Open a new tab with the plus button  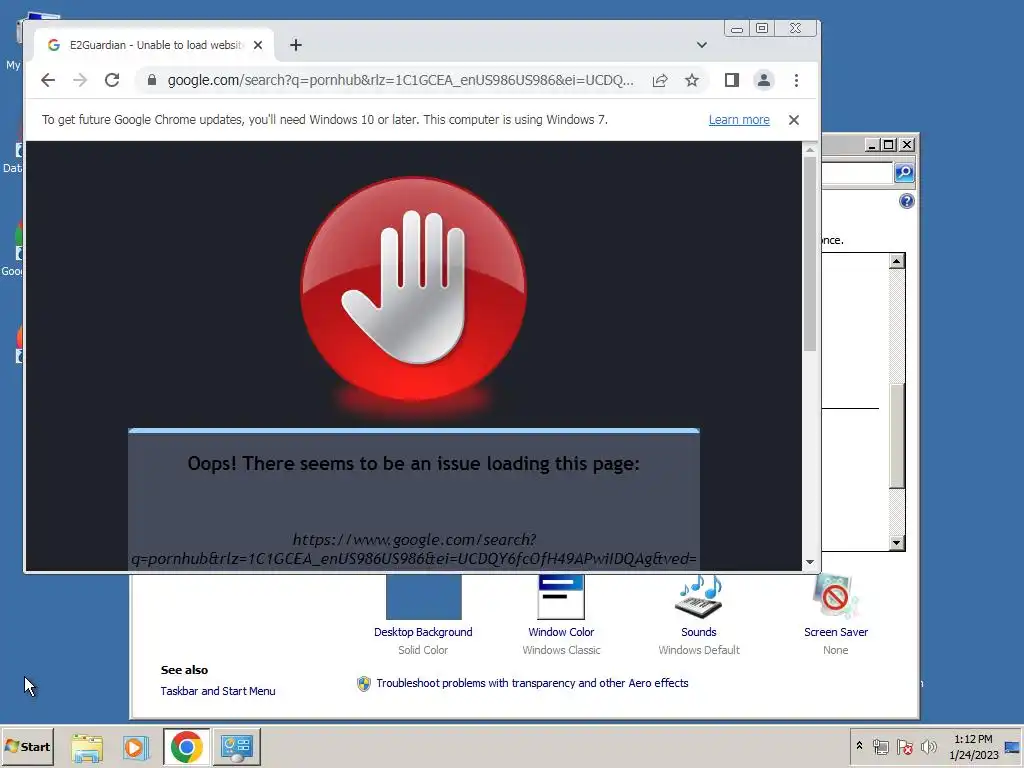pos(296,45)
